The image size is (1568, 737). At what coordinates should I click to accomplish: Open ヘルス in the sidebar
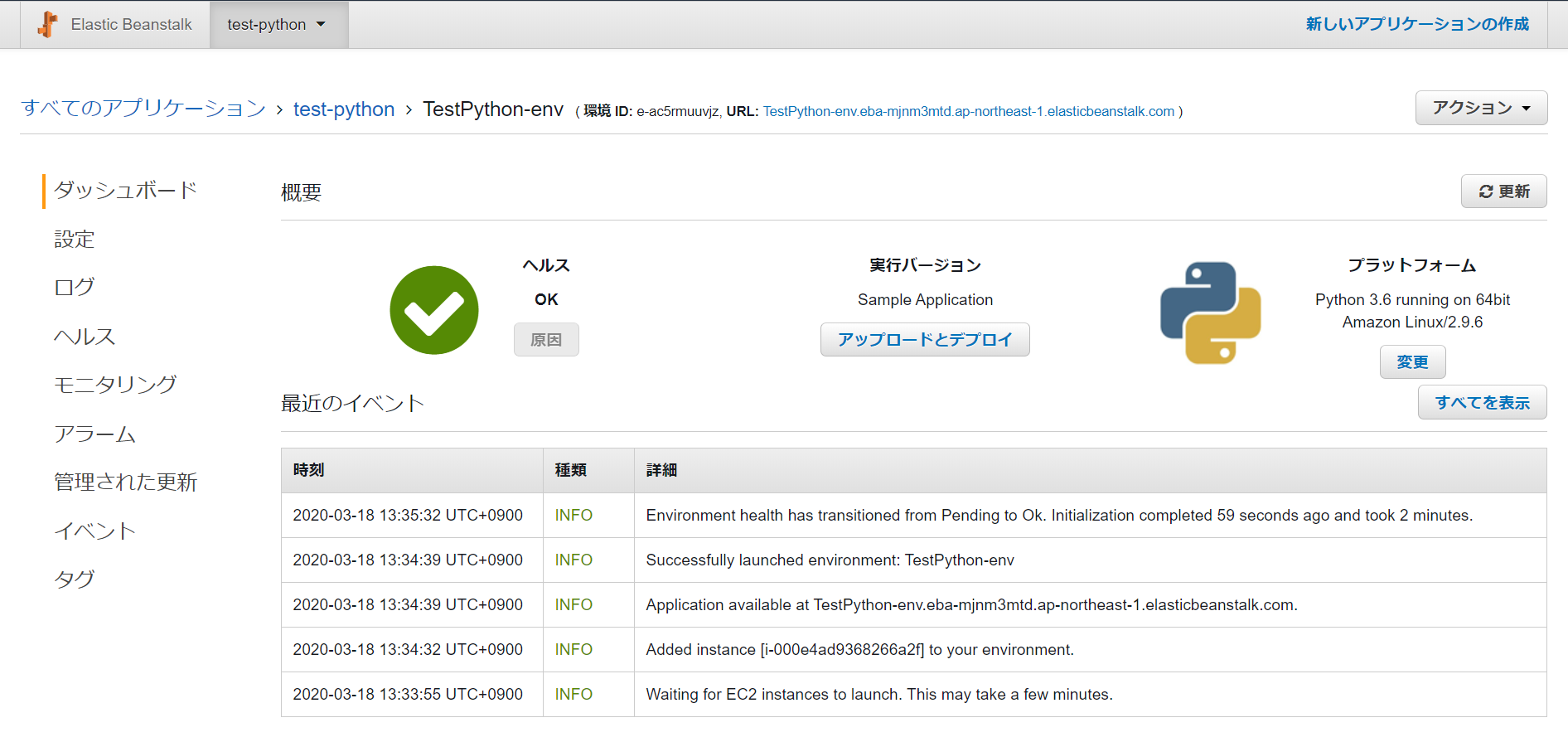85,337
